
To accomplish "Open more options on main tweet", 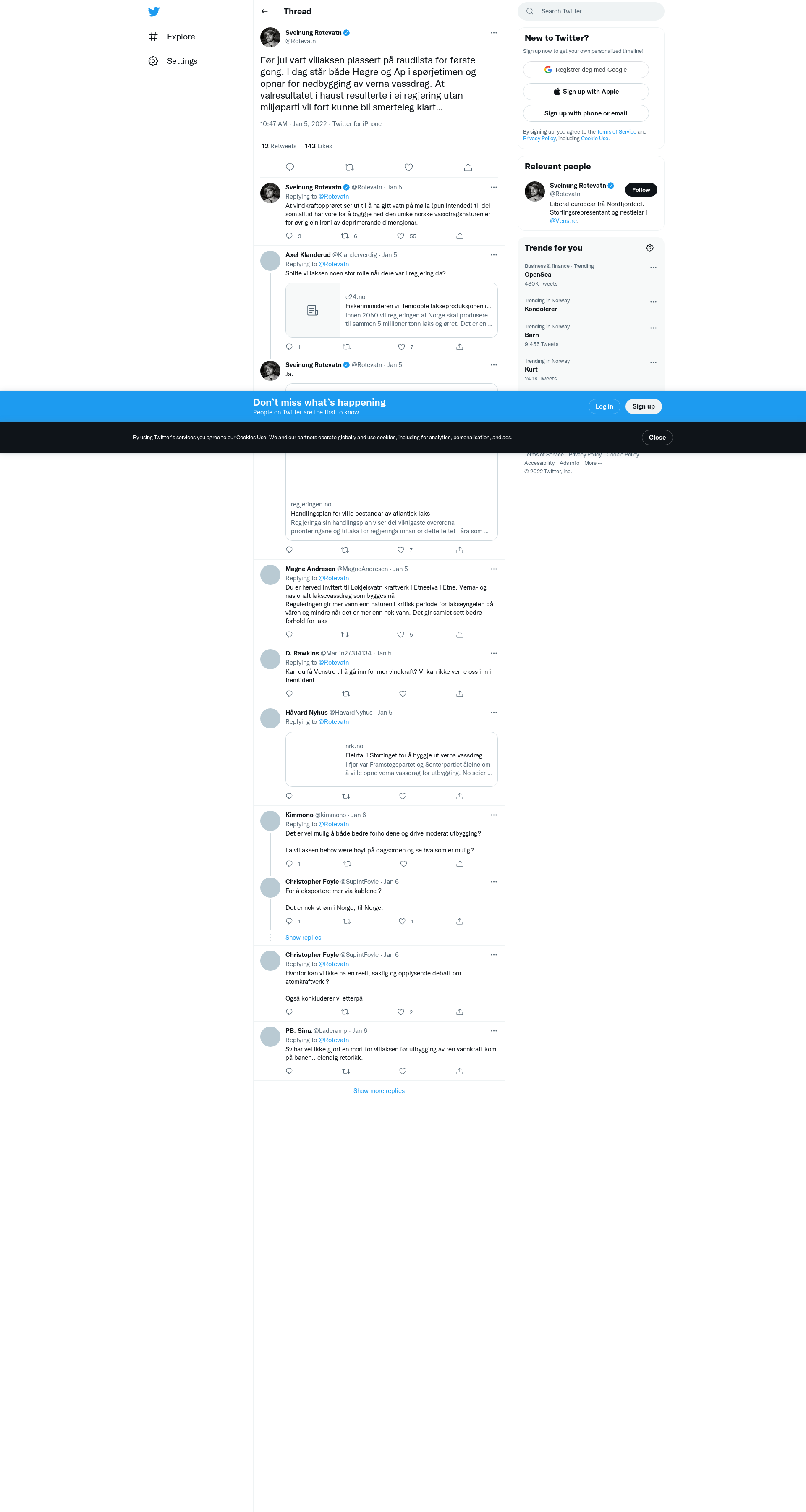I will 494,33.
